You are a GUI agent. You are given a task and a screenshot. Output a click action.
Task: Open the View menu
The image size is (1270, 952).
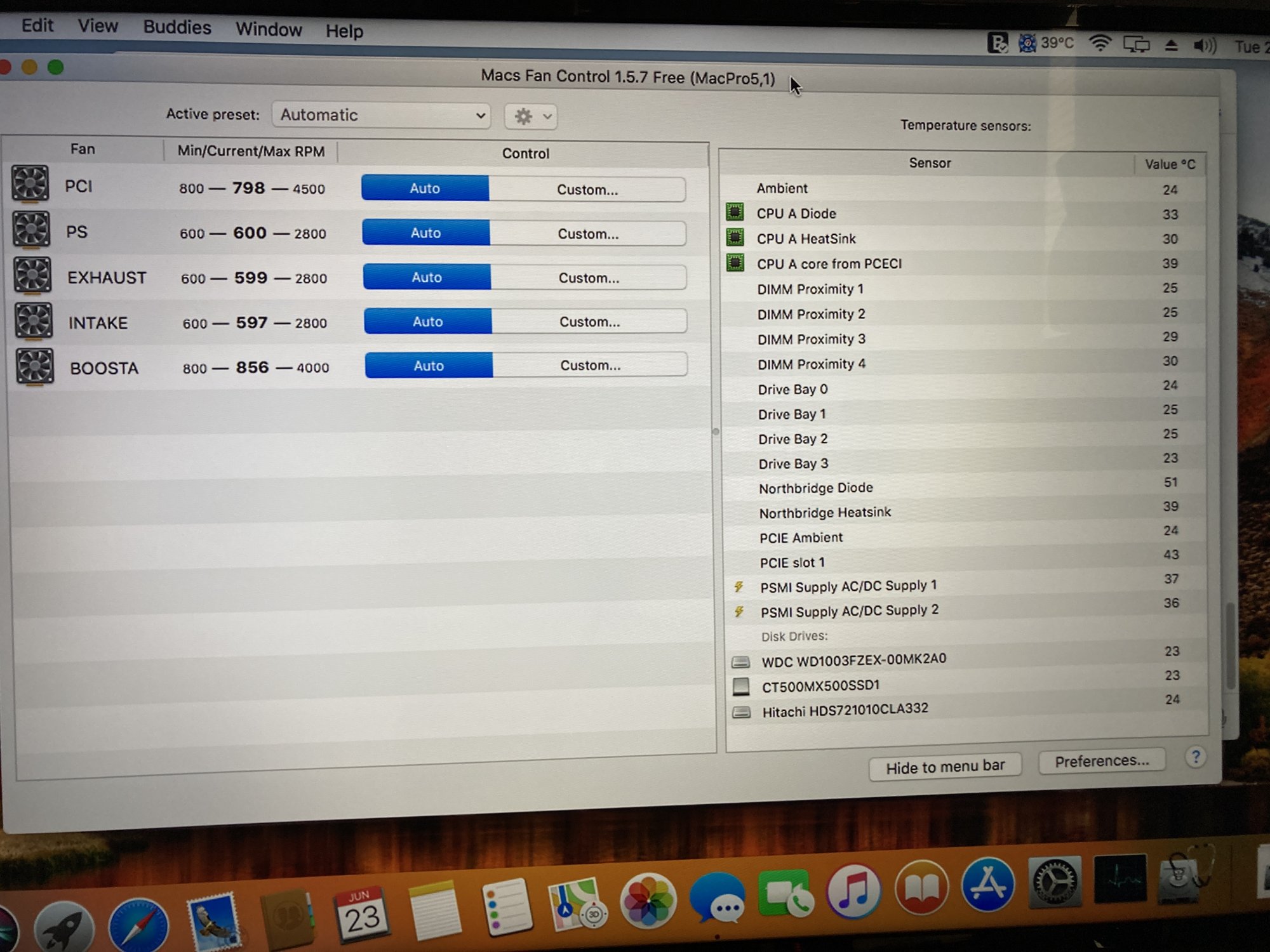pyautogui.click(x=98, y=26)
